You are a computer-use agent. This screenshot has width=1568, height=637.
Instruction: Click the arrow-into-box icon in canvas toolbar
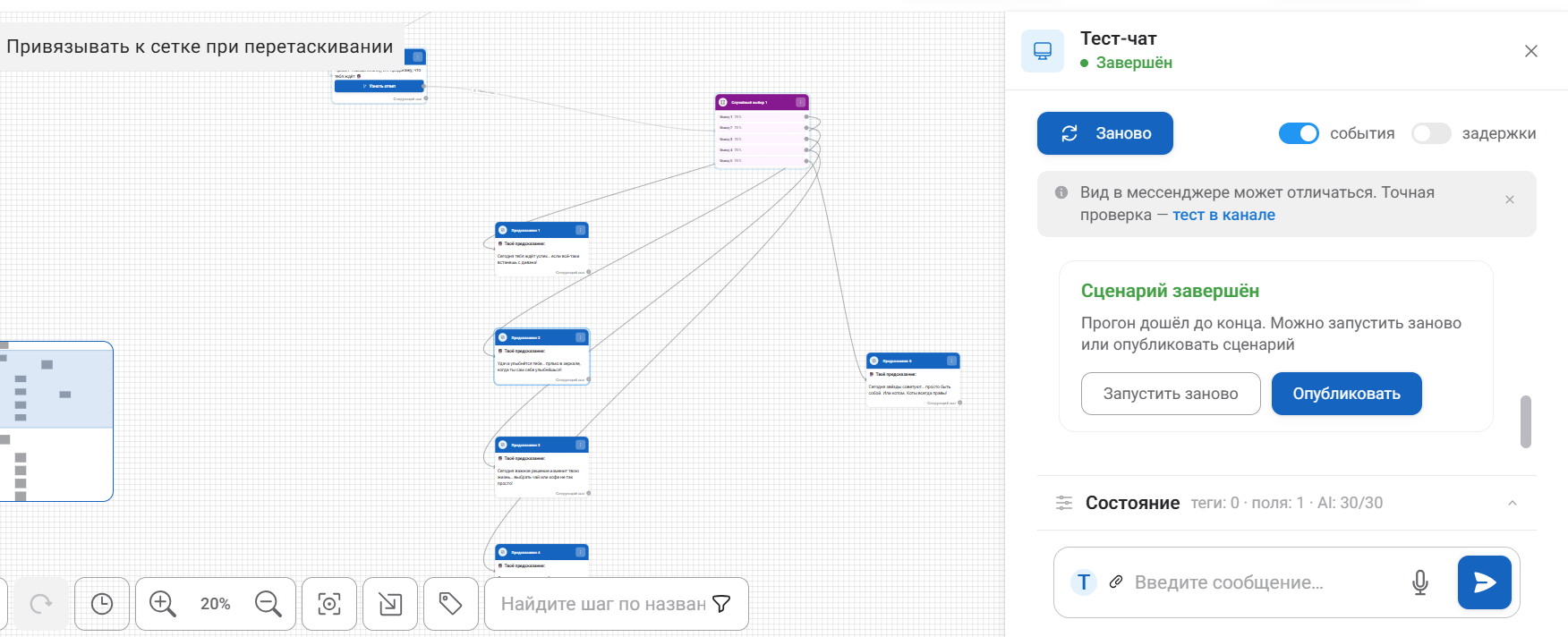(x=390, y=605)
